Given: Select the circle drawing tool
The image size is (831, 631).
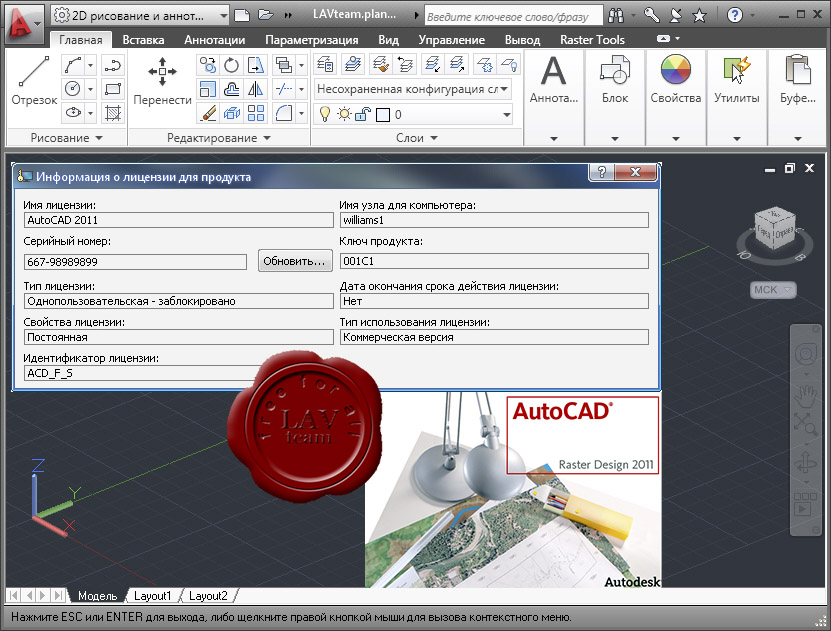Looking at the screenshot, I should point(73,88).
